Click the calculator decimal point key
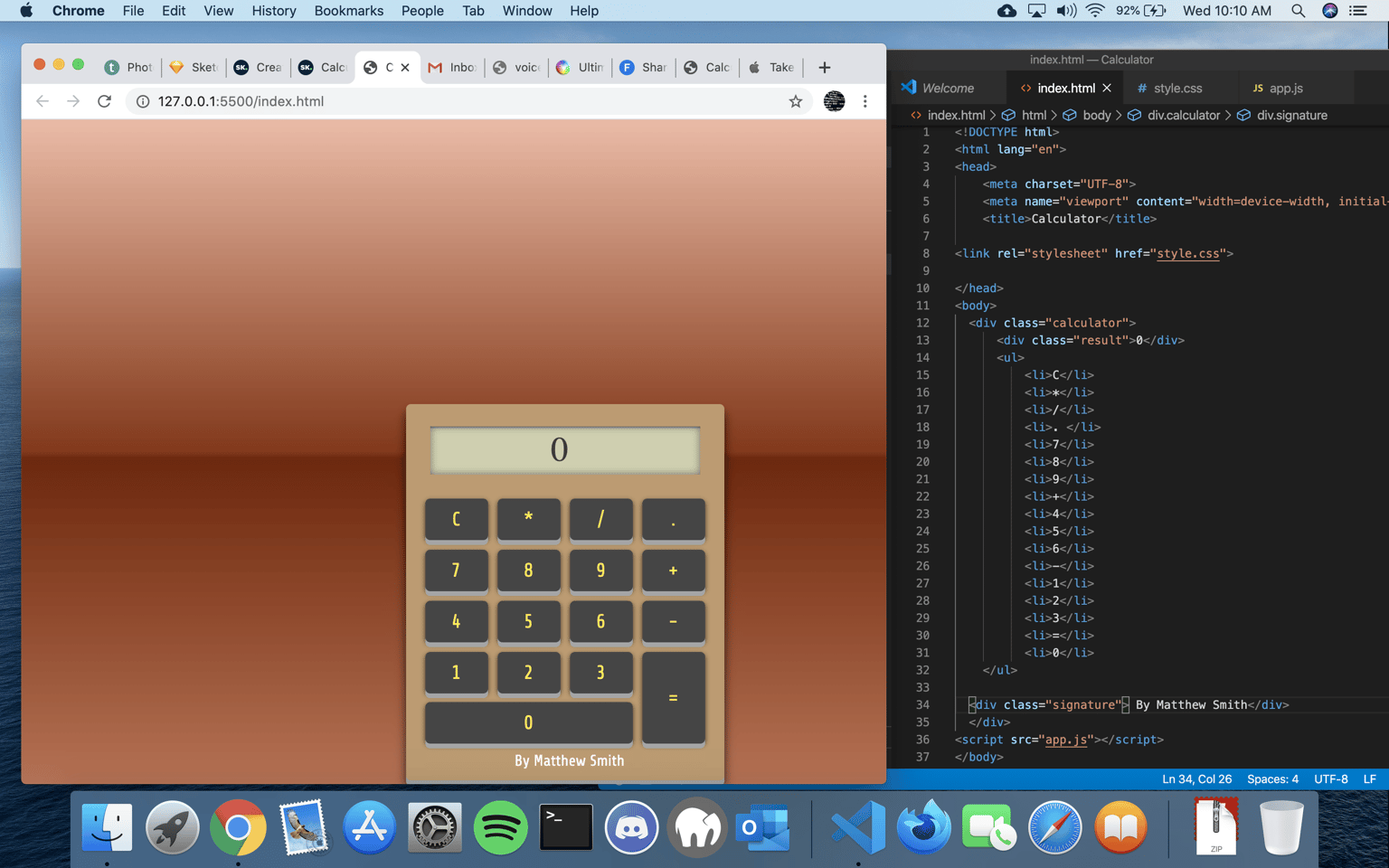This screenshot has width=1389, height=868. coord(673,519)
